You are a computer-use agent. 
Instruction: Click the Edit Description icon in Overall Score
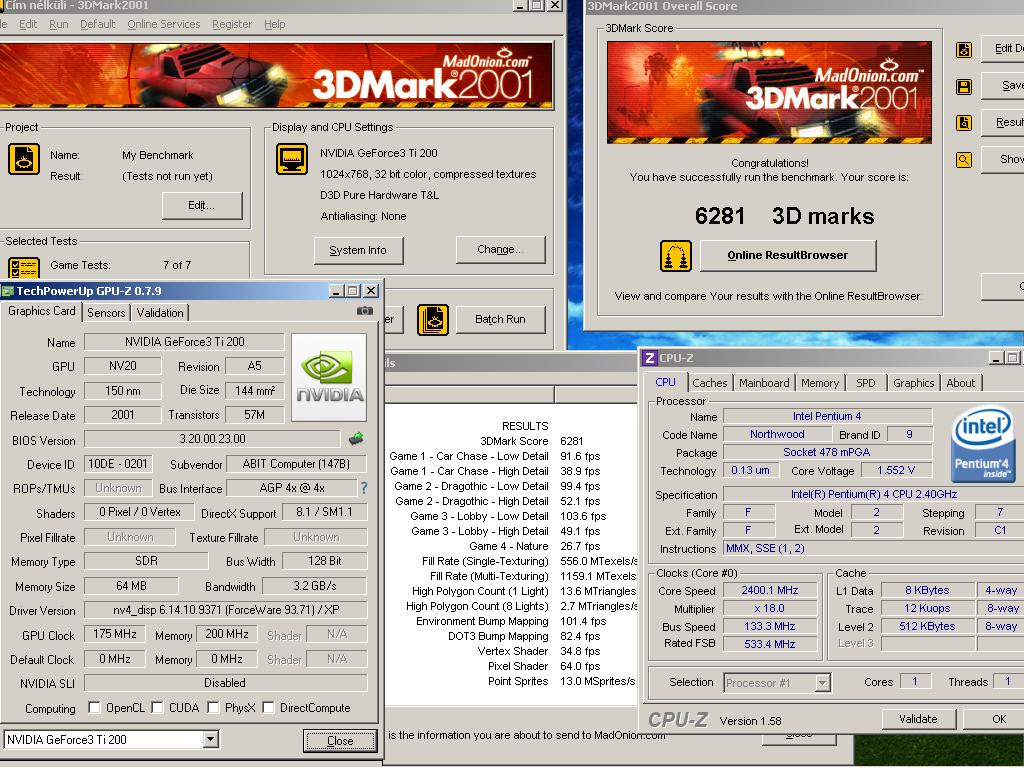point(963,49)
